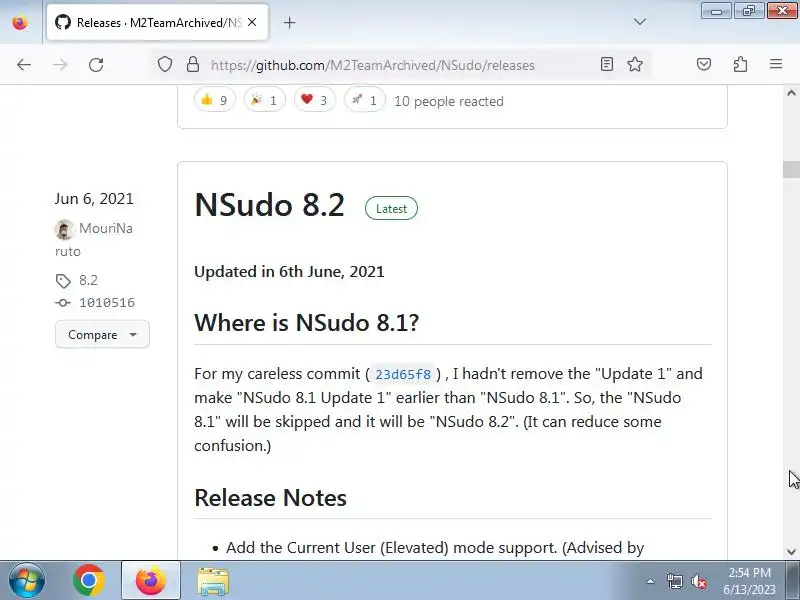This screenshot has width=800, height=600.
Task: Click the network tray icon
Action: (674, 581)
